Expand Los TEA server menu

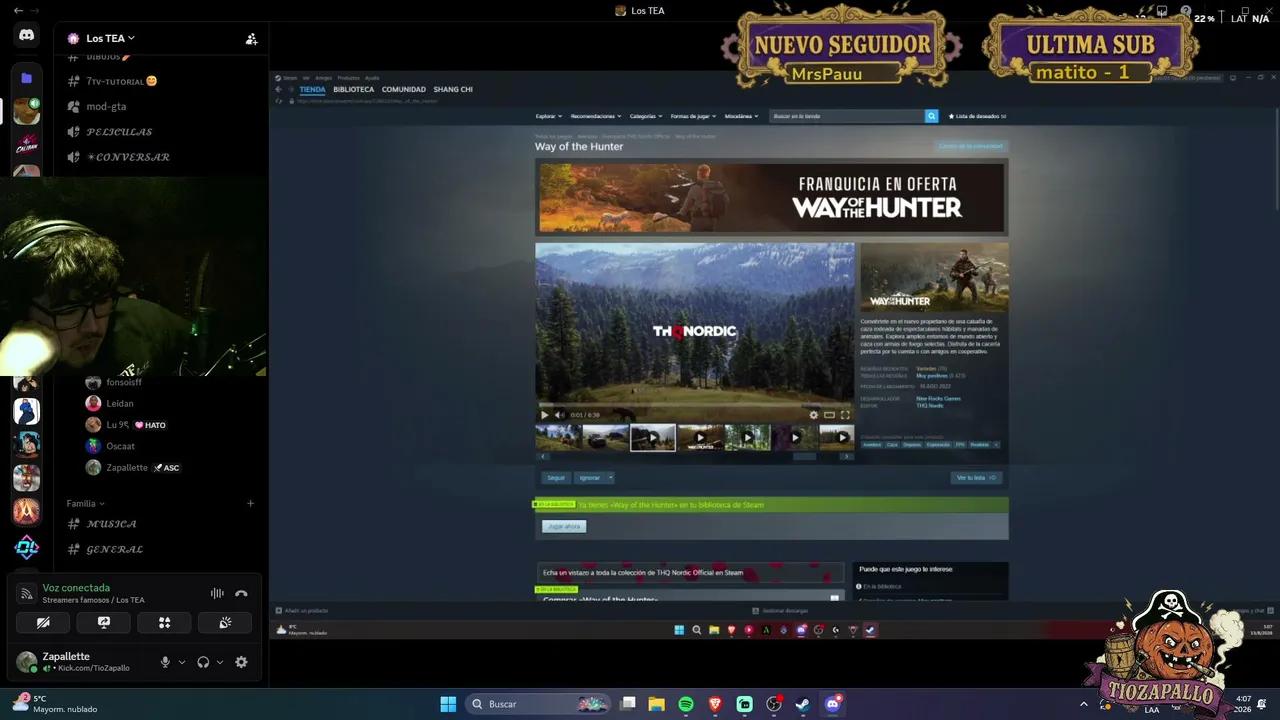[110, 39]
